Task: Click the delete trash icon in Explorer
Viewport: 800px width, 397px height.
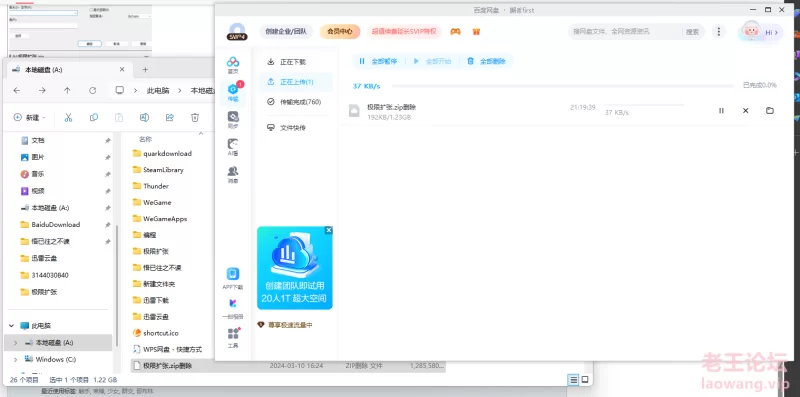Action: point(195,117)
